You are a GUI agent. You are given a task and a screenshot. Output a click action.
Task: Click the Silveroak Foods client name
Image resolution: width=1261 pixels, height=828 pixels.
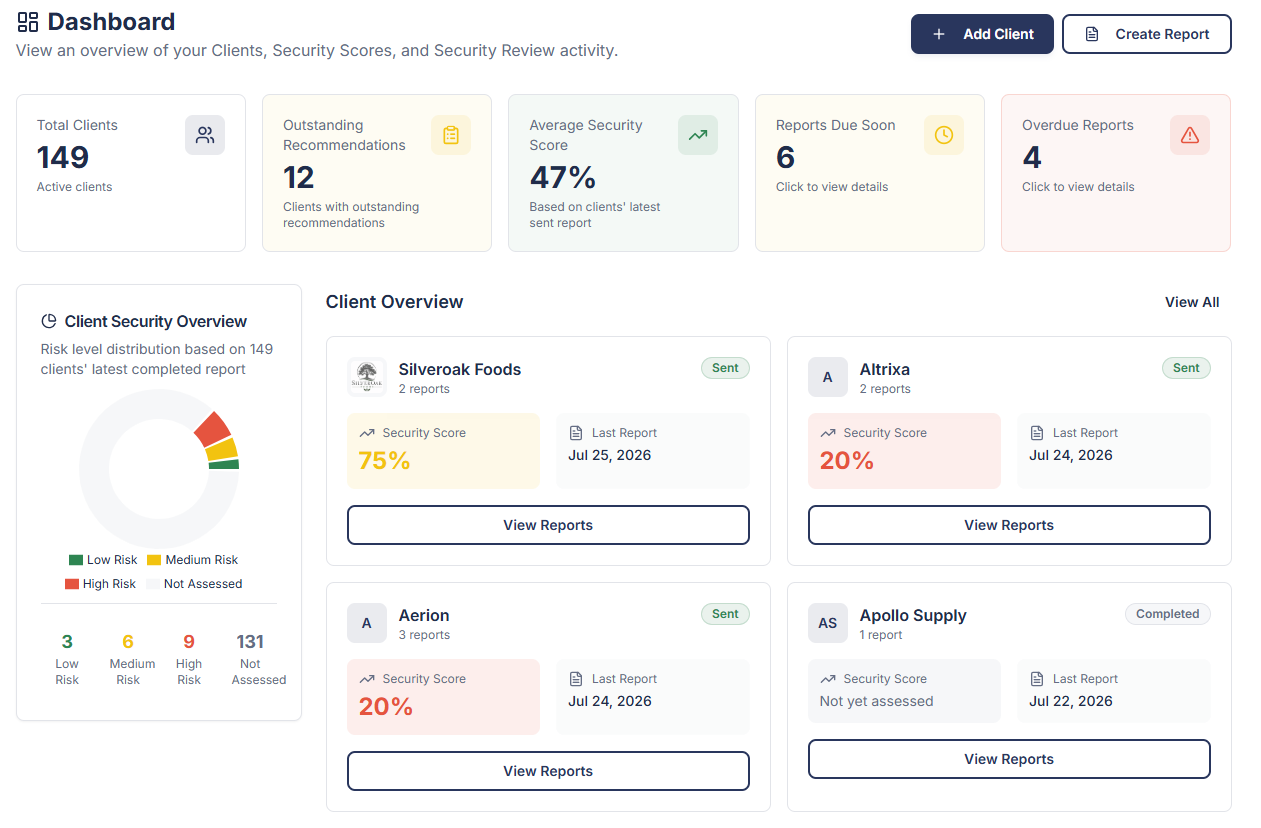coord(460,369)
